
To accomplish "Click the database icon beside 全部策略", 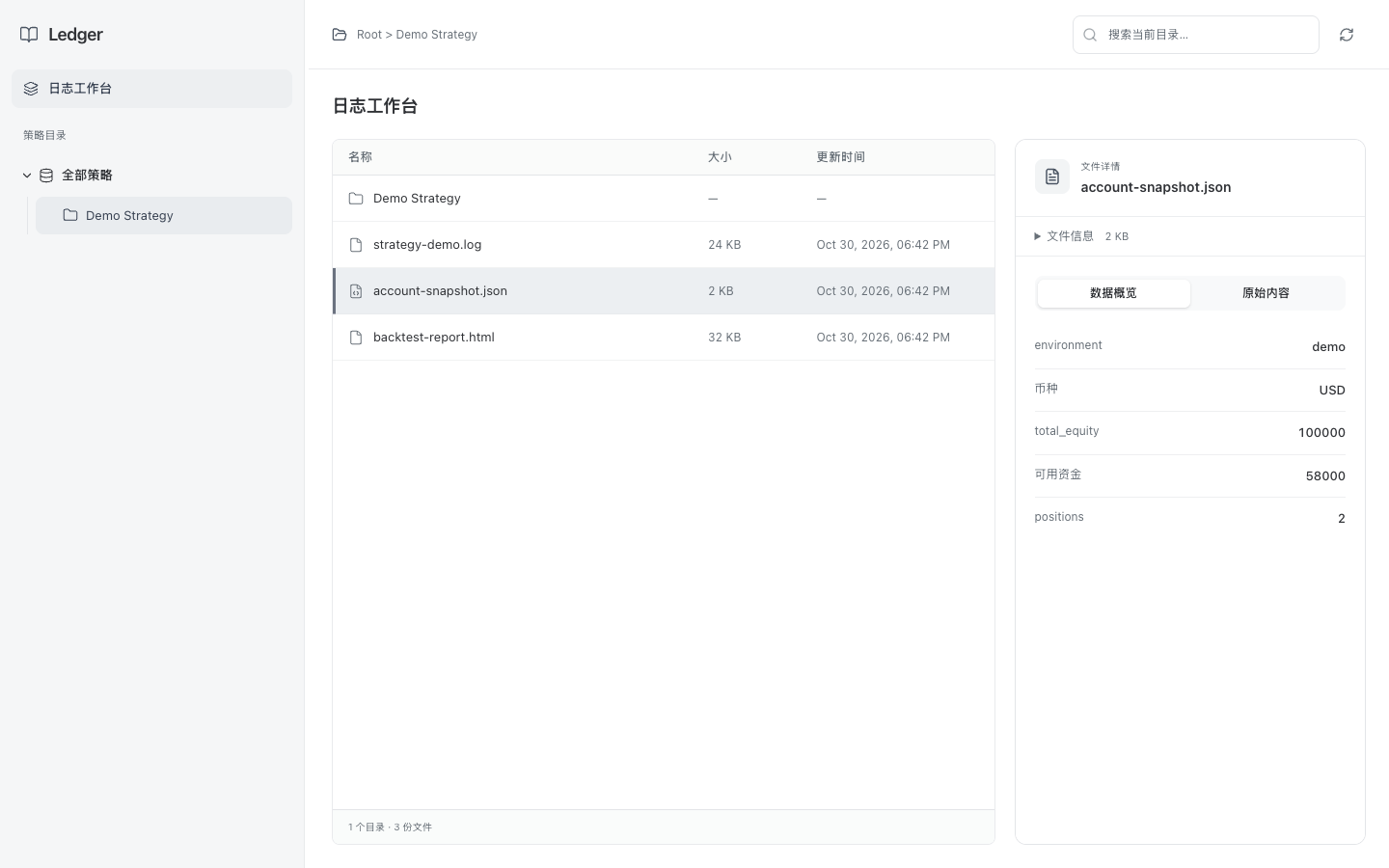I will coord(46,176).
